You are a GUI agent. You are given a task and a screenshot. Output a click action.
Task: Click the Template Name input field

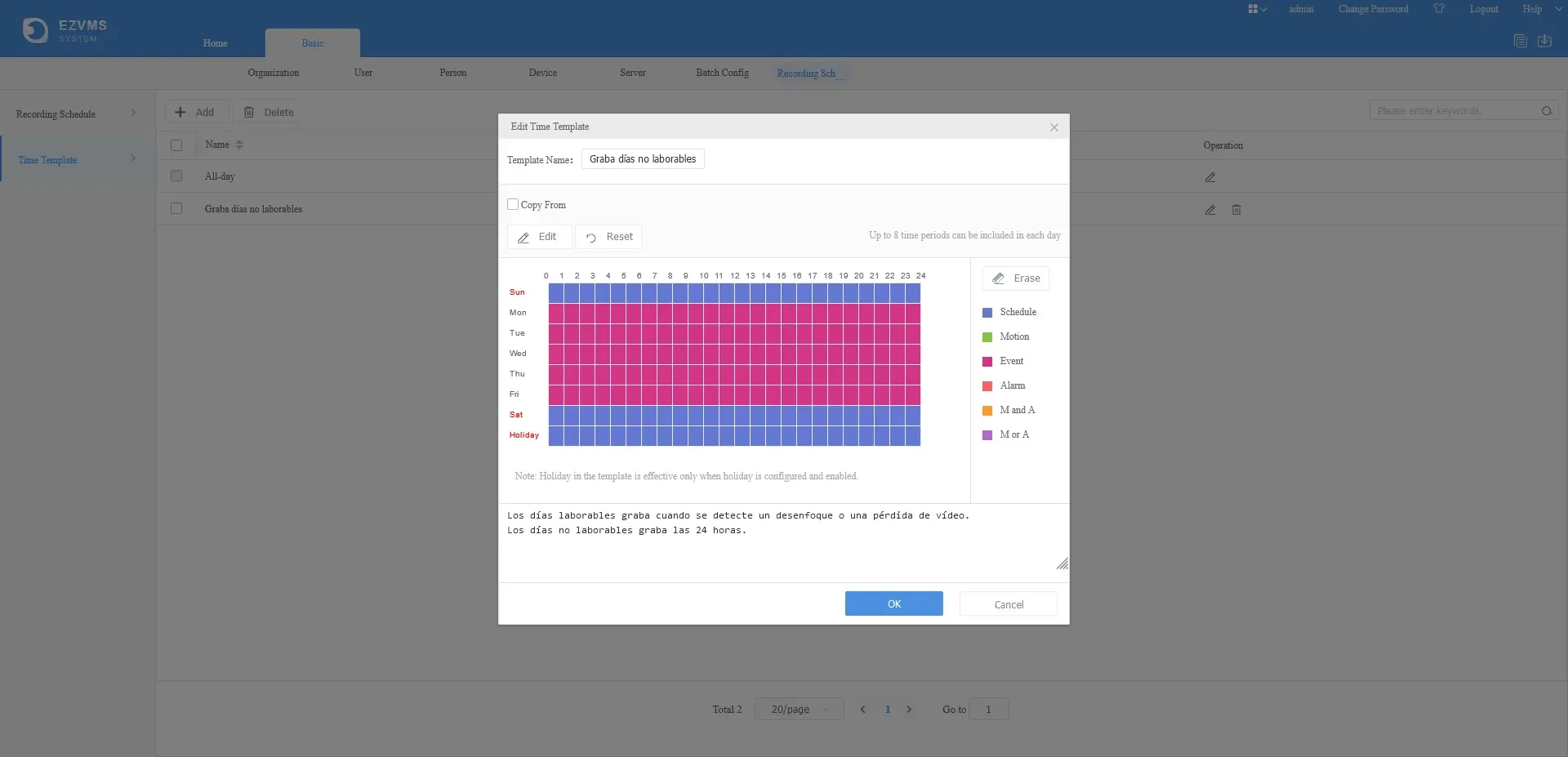pos(643,159)
